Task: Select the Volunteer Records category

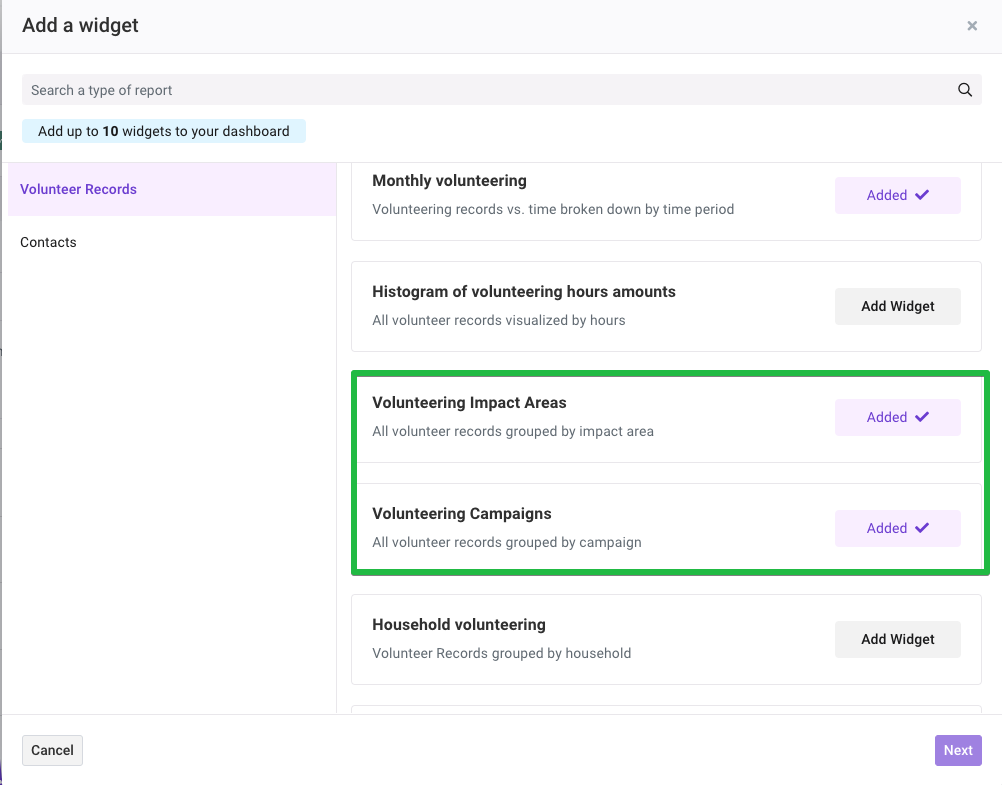Action: coord(172,189)
